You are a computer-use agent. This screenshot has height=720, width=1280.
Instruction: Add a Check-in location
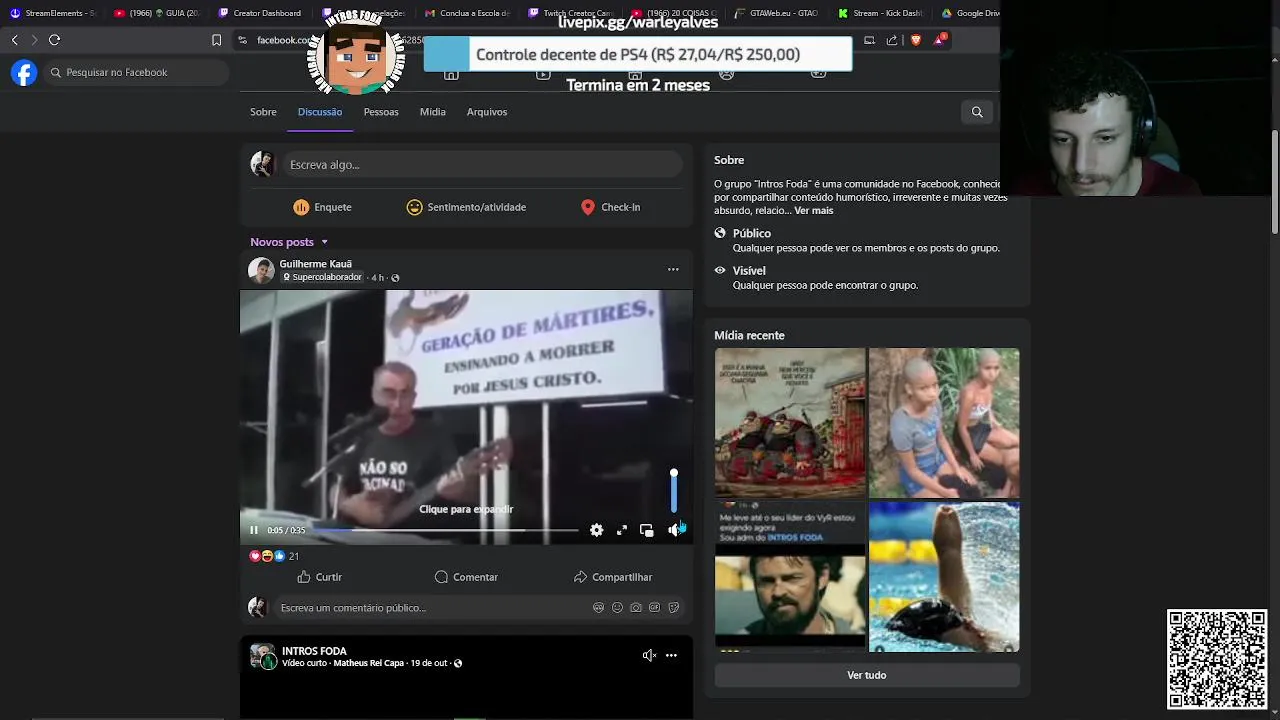tap(610, 207)
